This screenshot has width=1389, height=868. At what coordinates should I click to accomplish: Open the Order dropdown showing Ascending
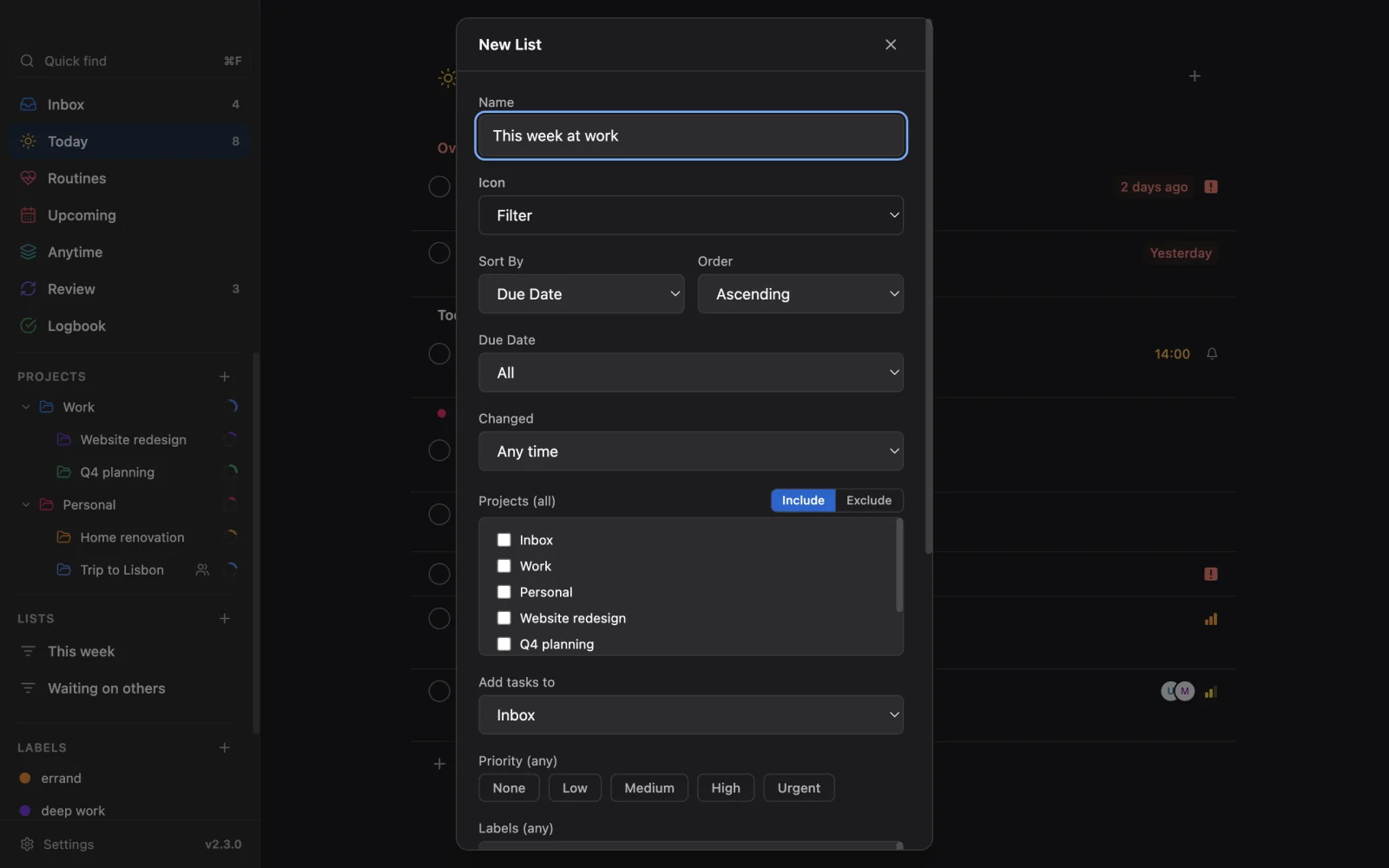(x=800, y=294)
